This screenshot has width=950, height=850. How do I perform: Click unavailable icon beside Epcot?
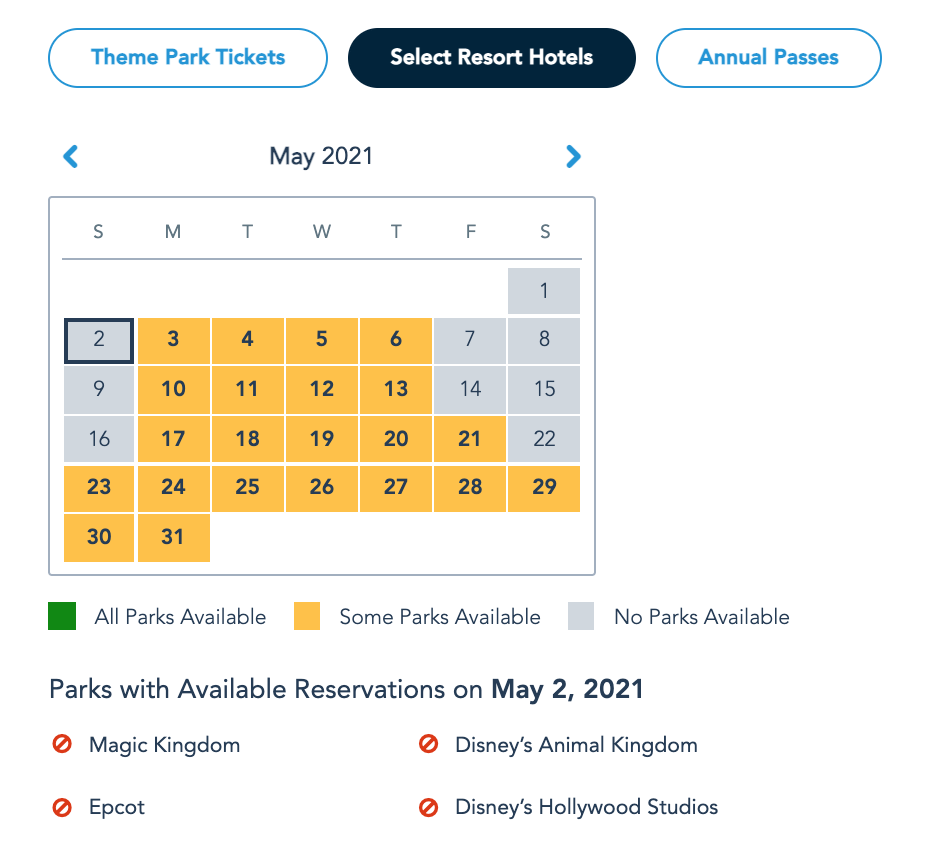pyautogui.click(x=62, y=807)
